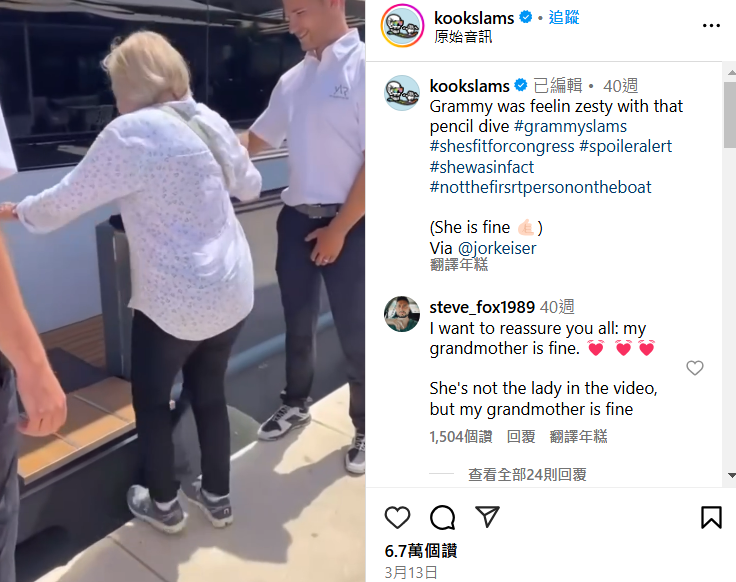View the 1,504 likes on the comment

pos(461,436)
